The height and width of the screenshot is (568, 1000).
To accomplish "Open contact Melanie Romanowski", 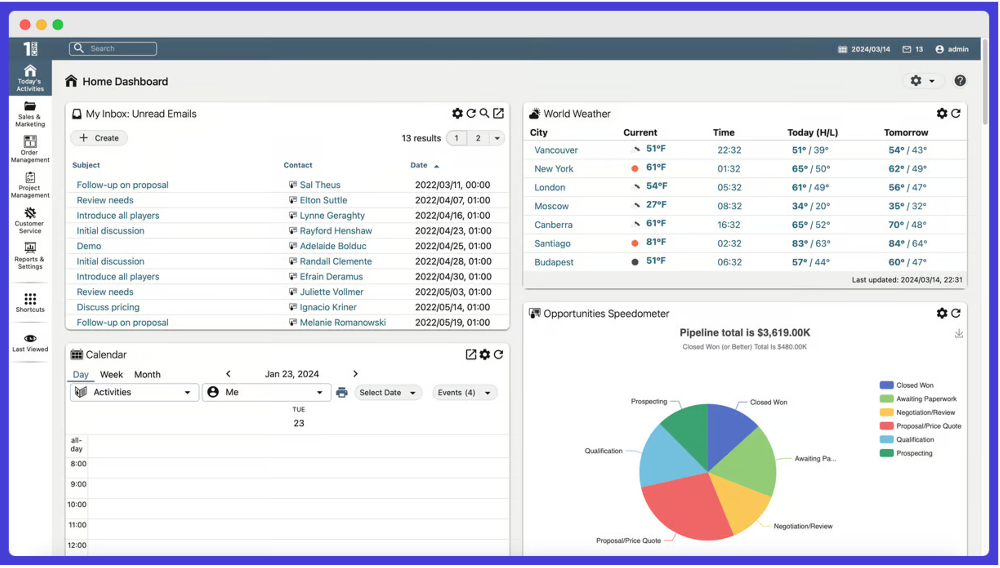I will click(x=342, y=323).
